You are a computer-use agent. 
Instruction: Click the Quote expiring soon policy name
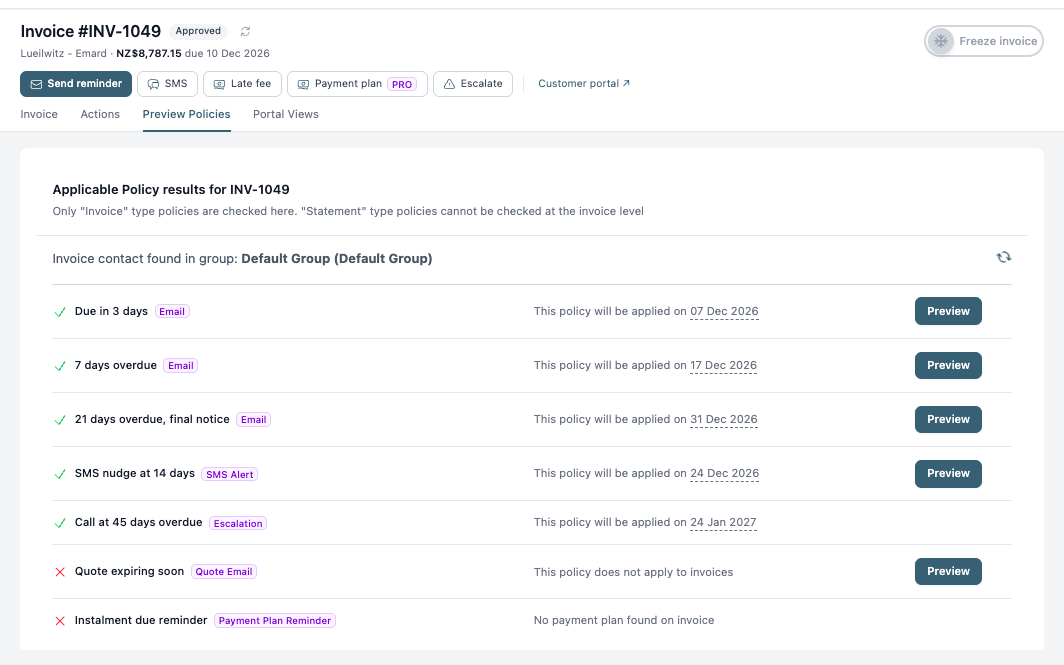point(130,571)
